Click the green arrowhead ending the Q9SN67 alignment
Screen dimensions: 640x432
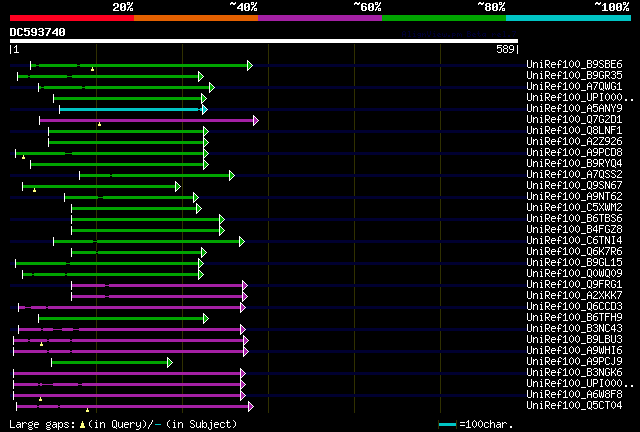click(178, 187)
